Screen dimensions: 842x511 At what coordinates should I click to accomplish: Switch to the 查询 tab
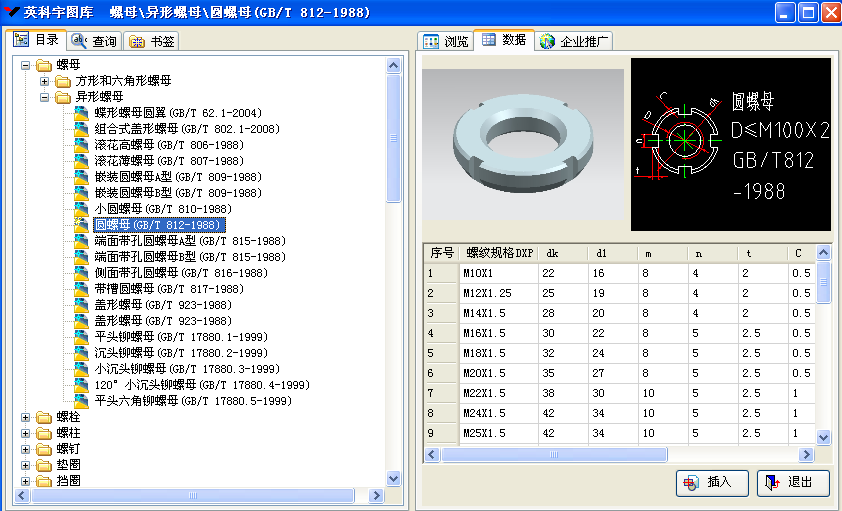pyautogui.click(x=94, y=41)
